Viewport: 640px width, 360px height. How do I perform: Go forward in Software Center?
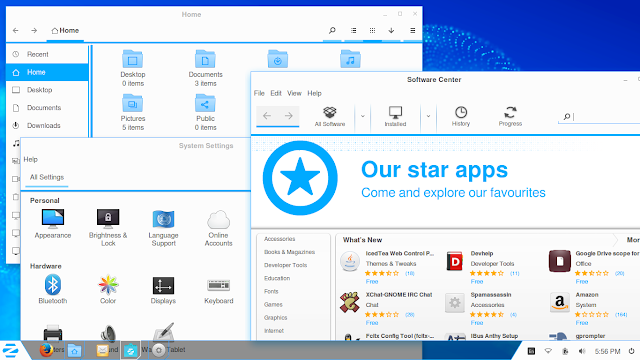[289, 116]
